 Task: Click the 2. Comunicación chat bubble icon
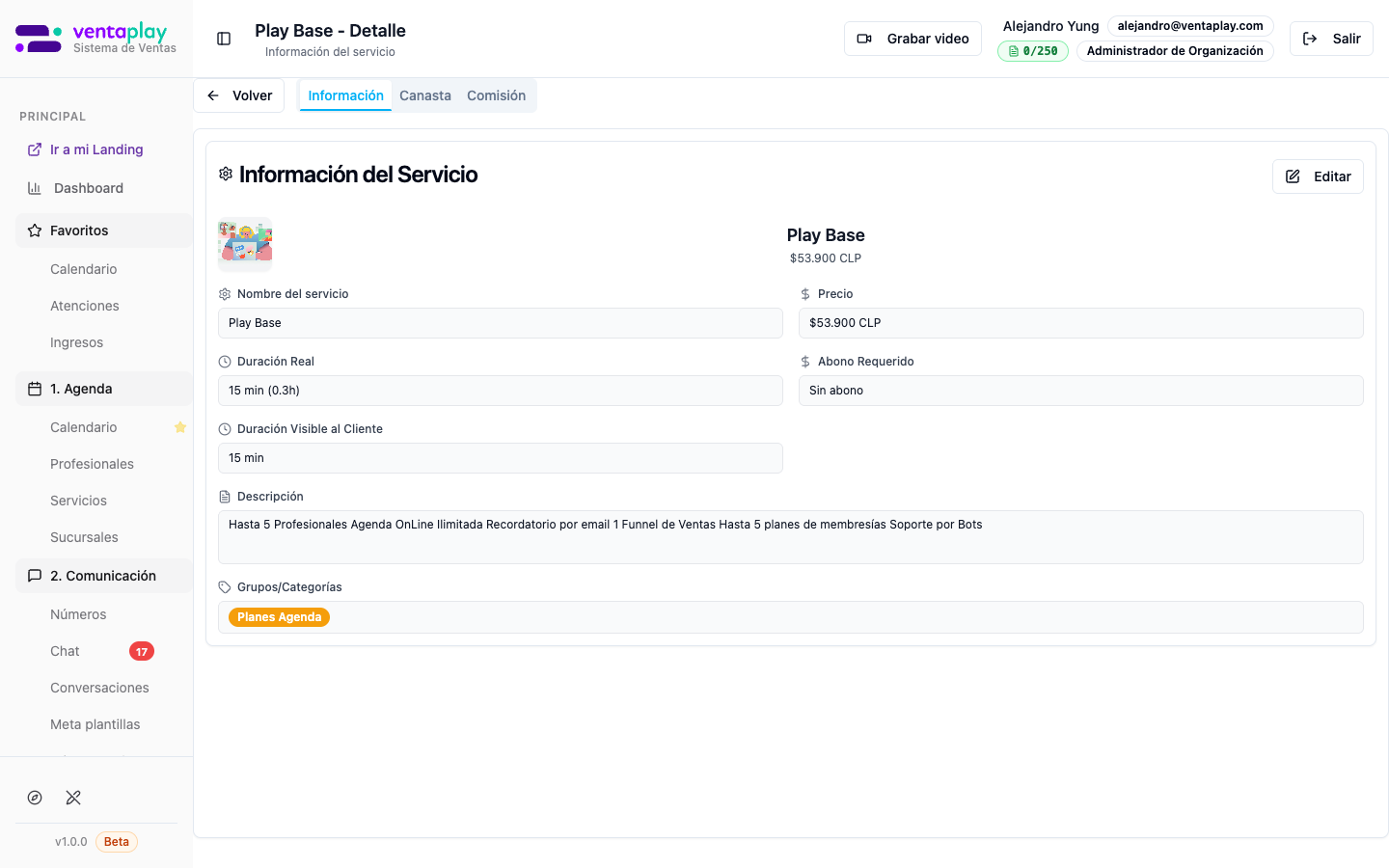34,575
